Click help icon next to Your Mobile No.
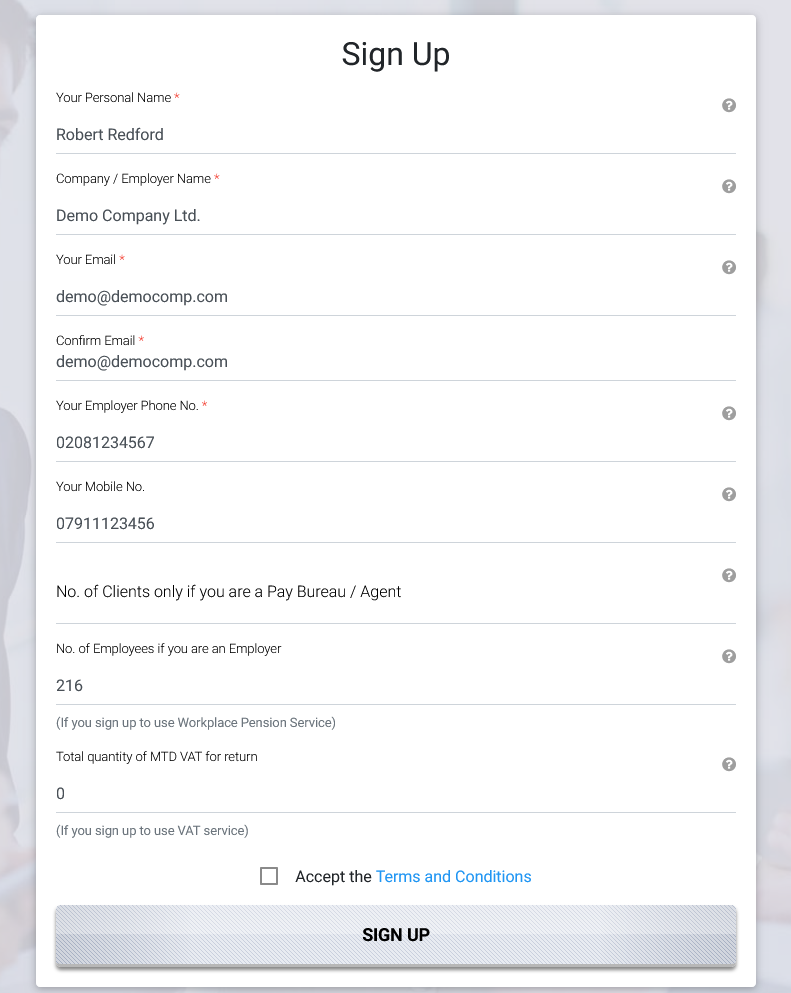The width and height of the screenshot is (791, 993). pyautogui.click(x=729, y=494)
